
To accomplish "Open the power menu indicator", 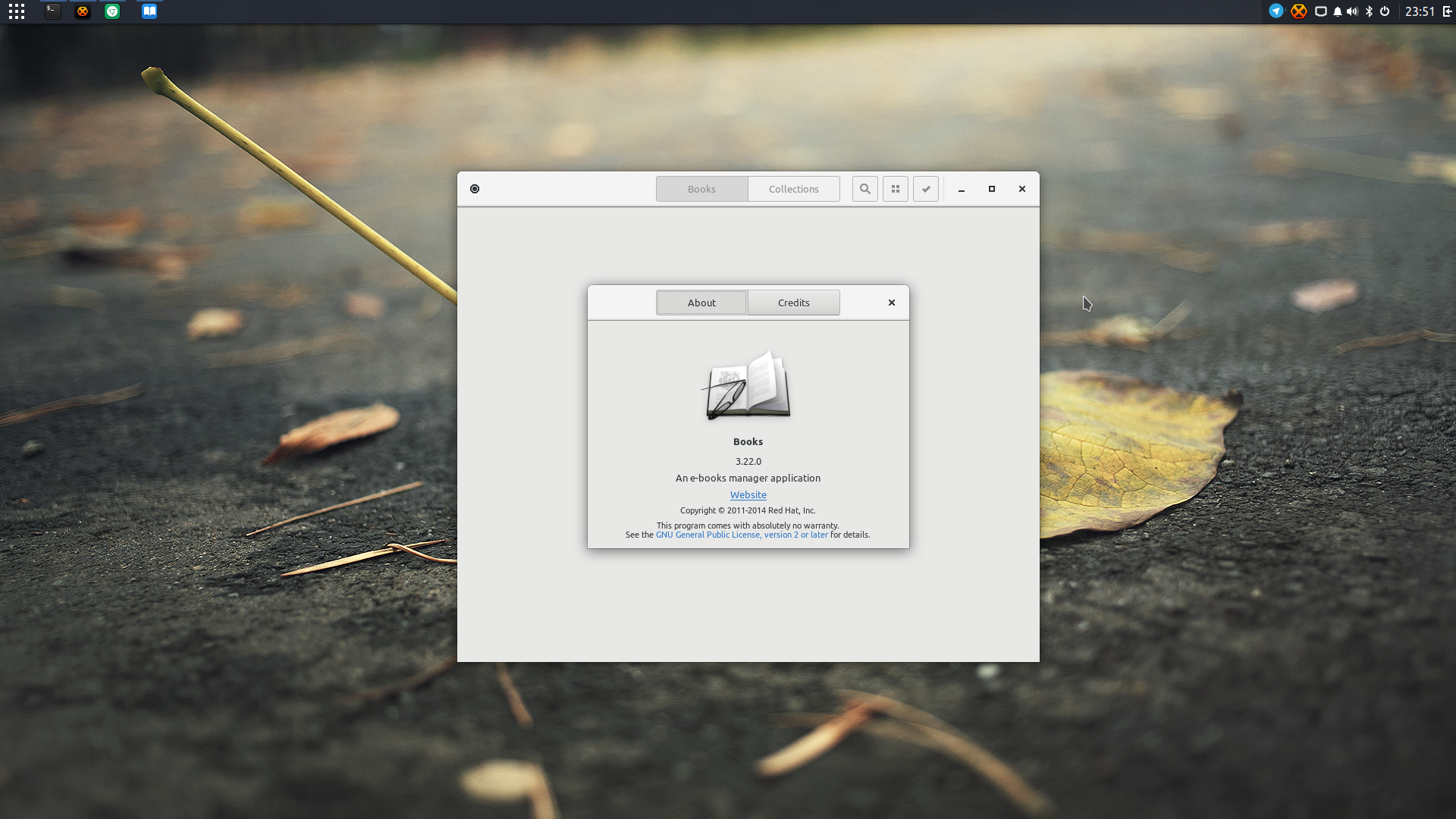I will pos(1385,11).
